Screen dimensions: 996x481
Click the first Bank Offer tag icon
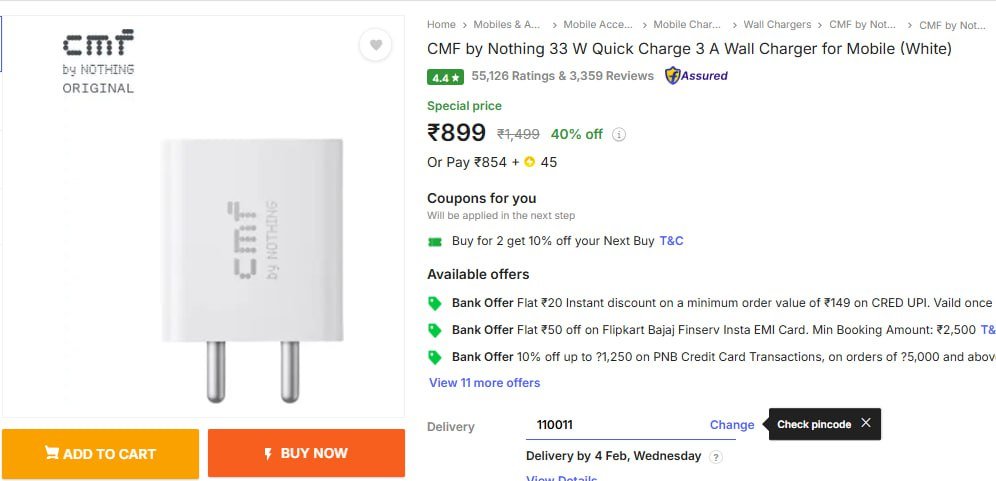pyautogui.click(x=435, y=303)
